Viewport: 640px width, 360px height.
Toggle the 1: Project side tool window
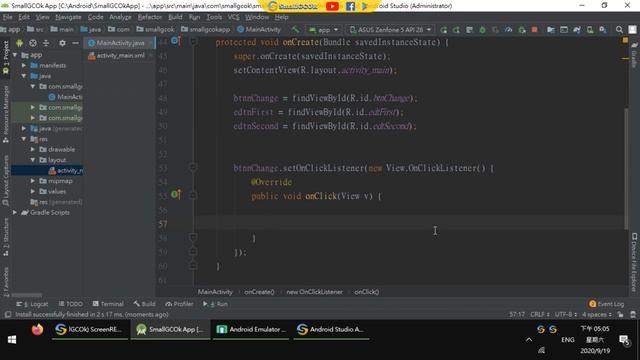point(5,58)
